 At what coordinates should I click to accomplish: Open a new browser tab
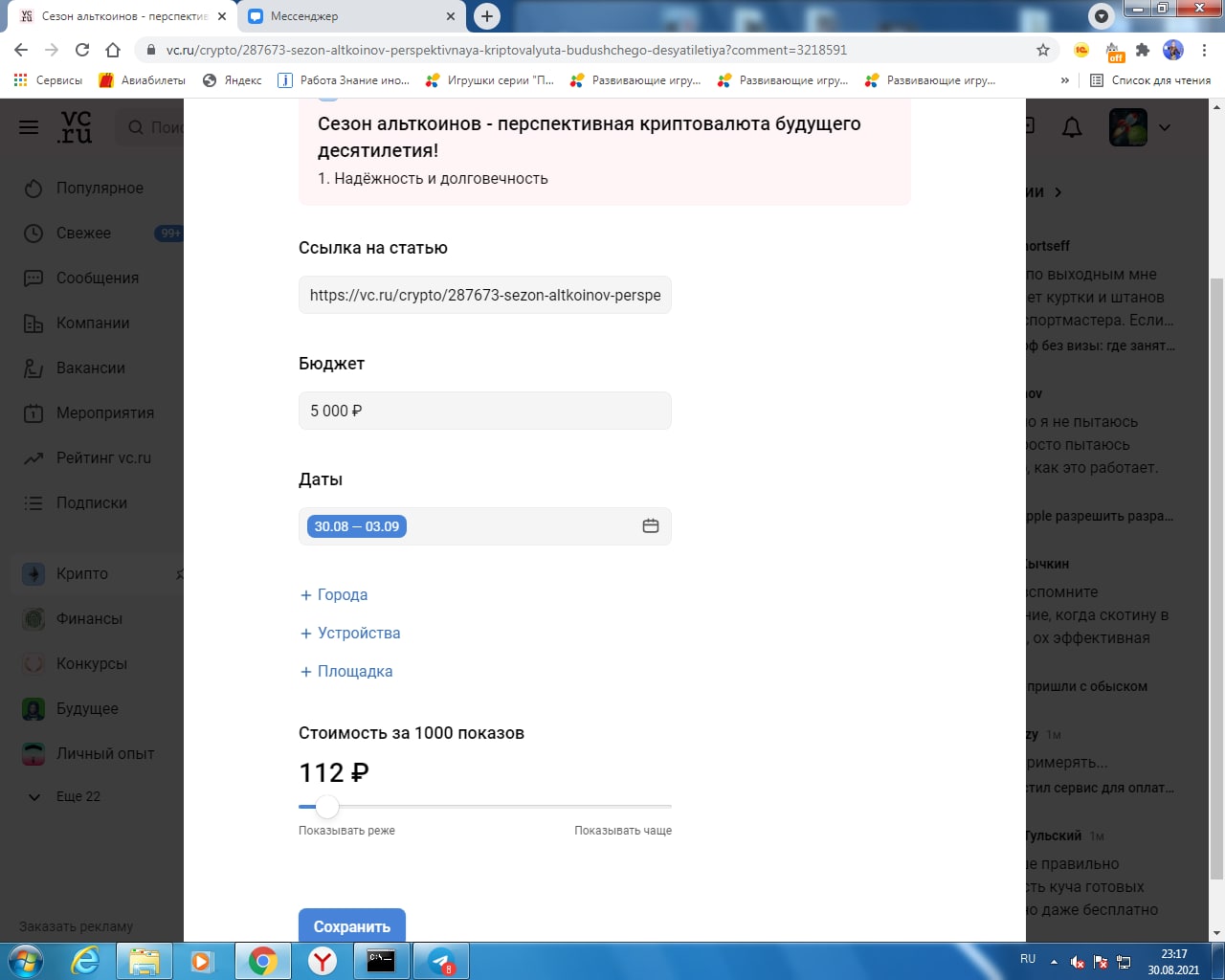(x=487, y=16)
